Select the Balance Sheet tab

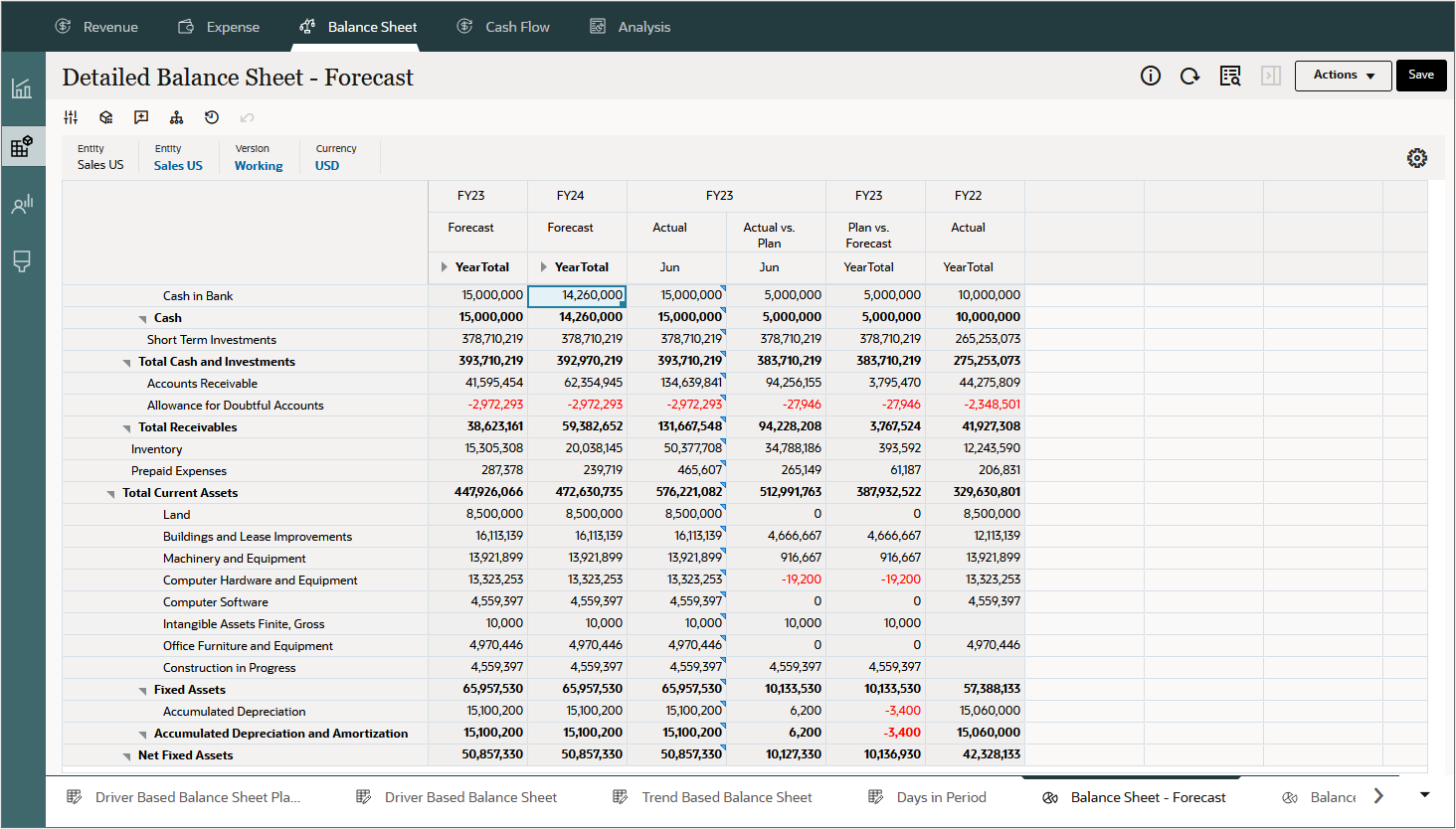pyautogui.click(x=358, y=27)
